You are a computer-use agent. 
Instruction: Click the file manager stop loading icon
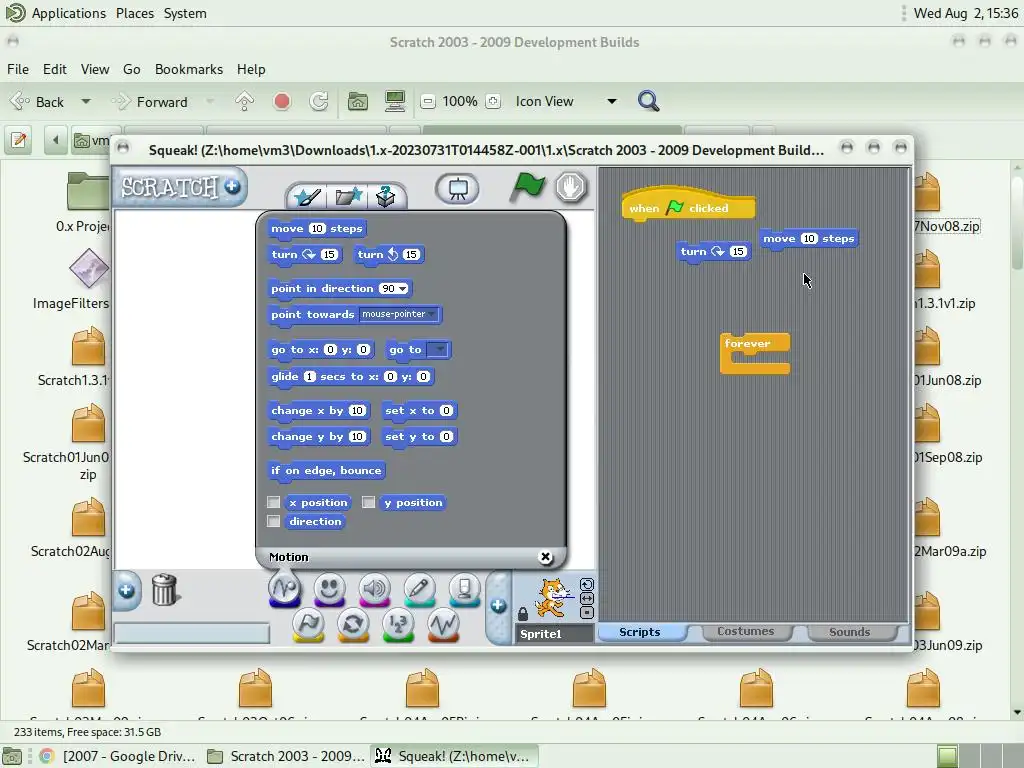pos(281,101)
